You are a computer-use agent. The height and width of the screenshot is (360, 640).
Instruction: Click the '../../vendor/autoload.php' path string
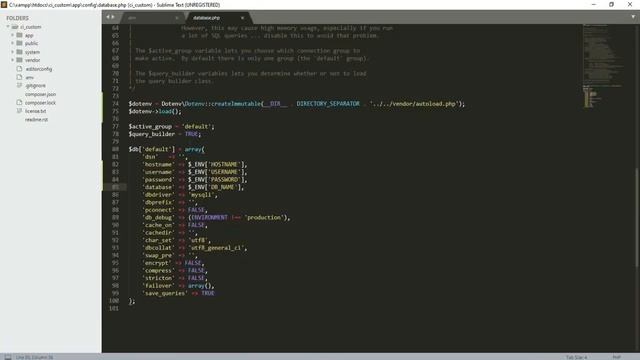(414, 104)
